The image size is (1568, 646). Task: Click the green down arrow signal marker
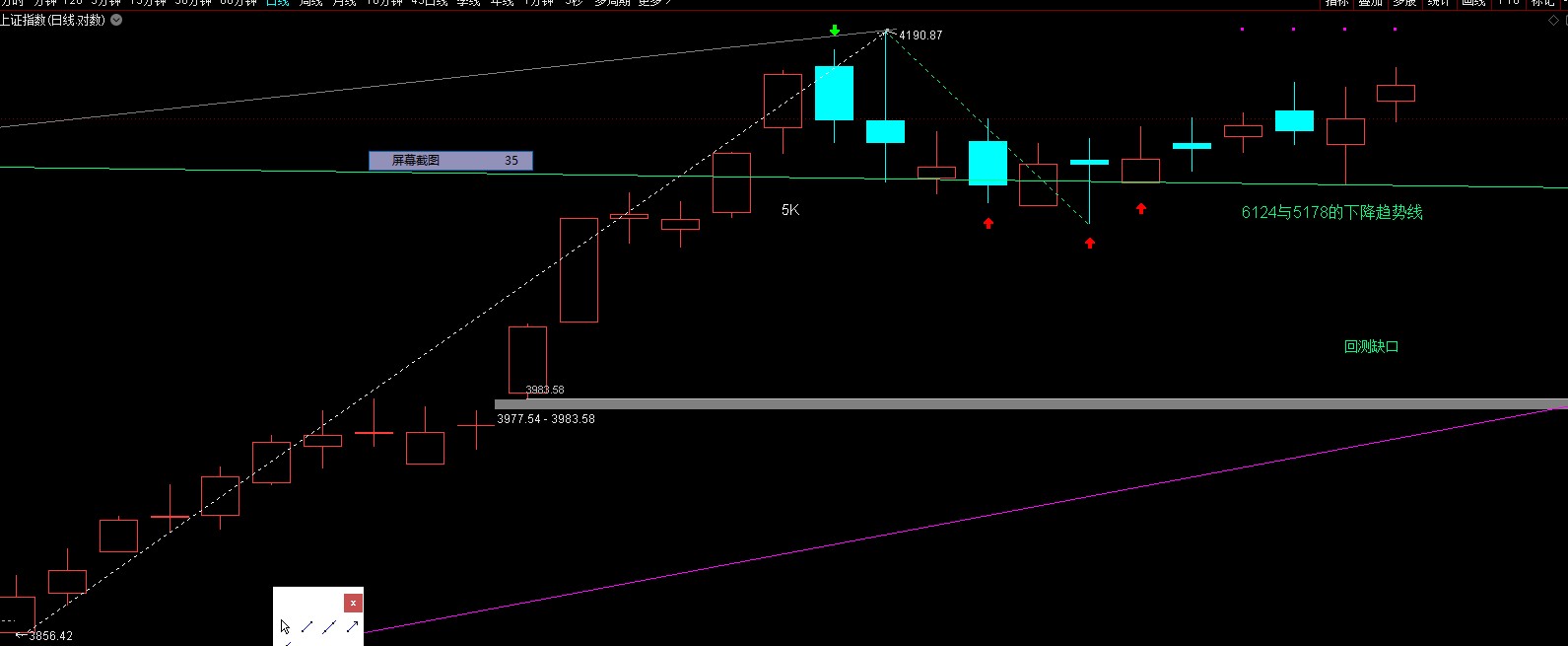[x=835, y=31]
